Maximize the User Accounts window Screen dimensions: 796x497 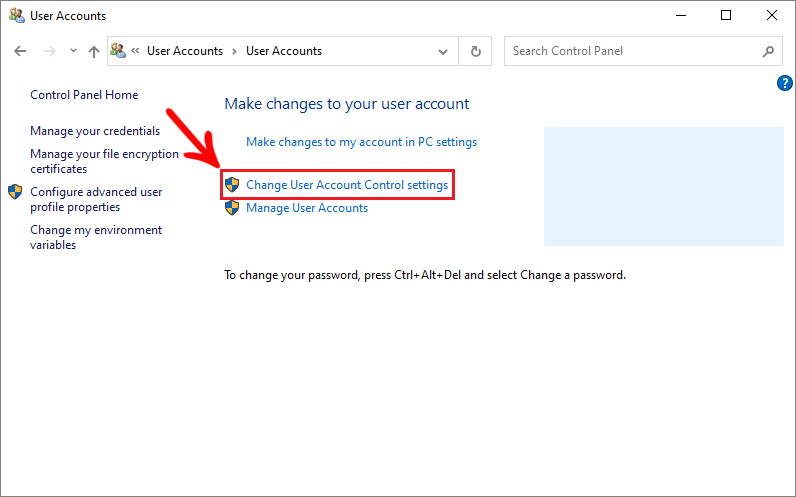click(726, 15)
